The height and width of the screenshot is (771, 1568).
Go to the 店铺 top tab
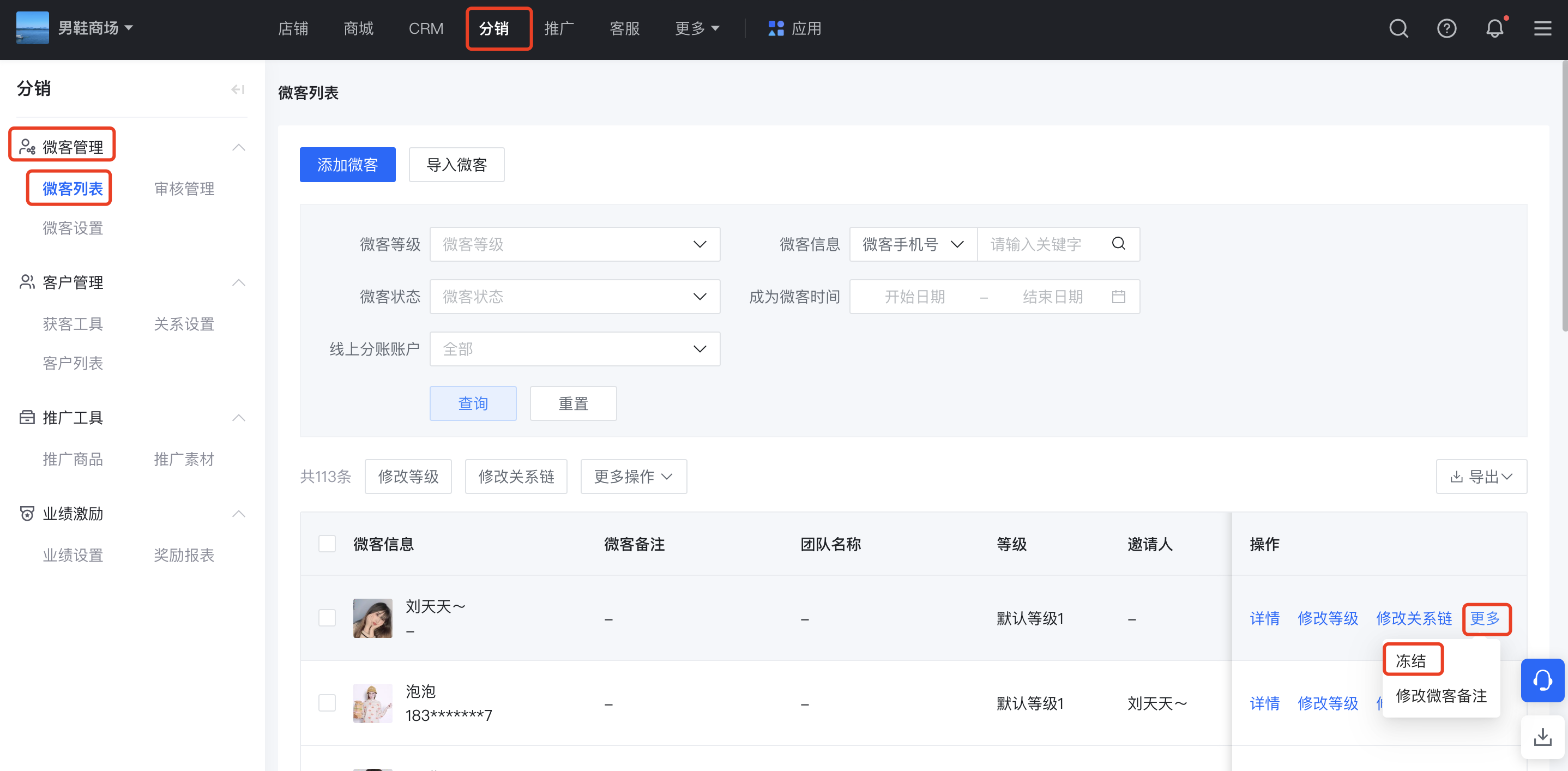(x=293, y=28)
